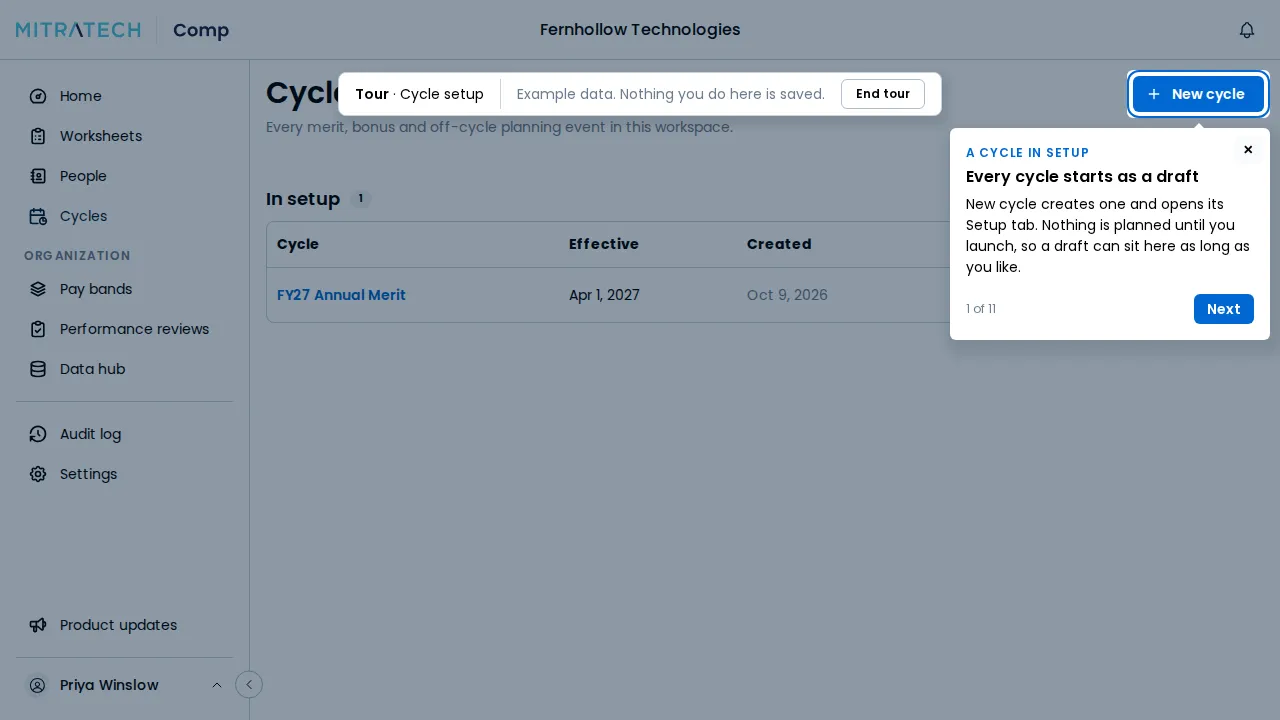Click the Every cycle starts as a draft heading
This screenshot has width=1280, height=720.
(1082, 177)
